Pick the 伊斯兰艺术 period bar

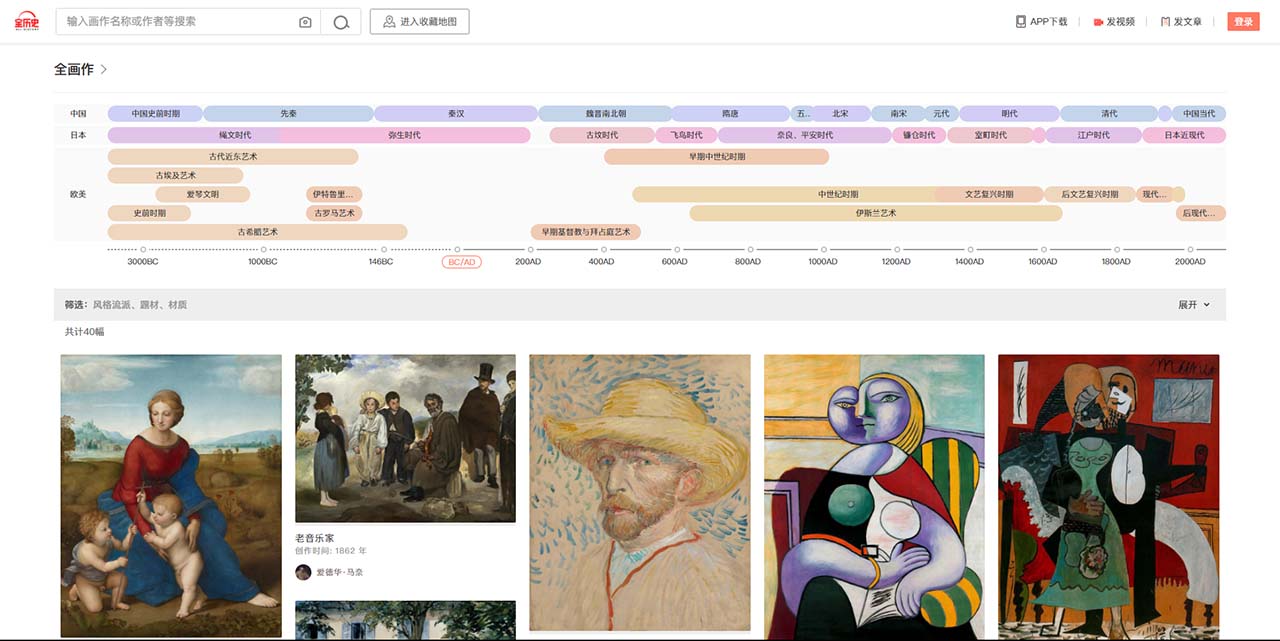tap(875, 213)
